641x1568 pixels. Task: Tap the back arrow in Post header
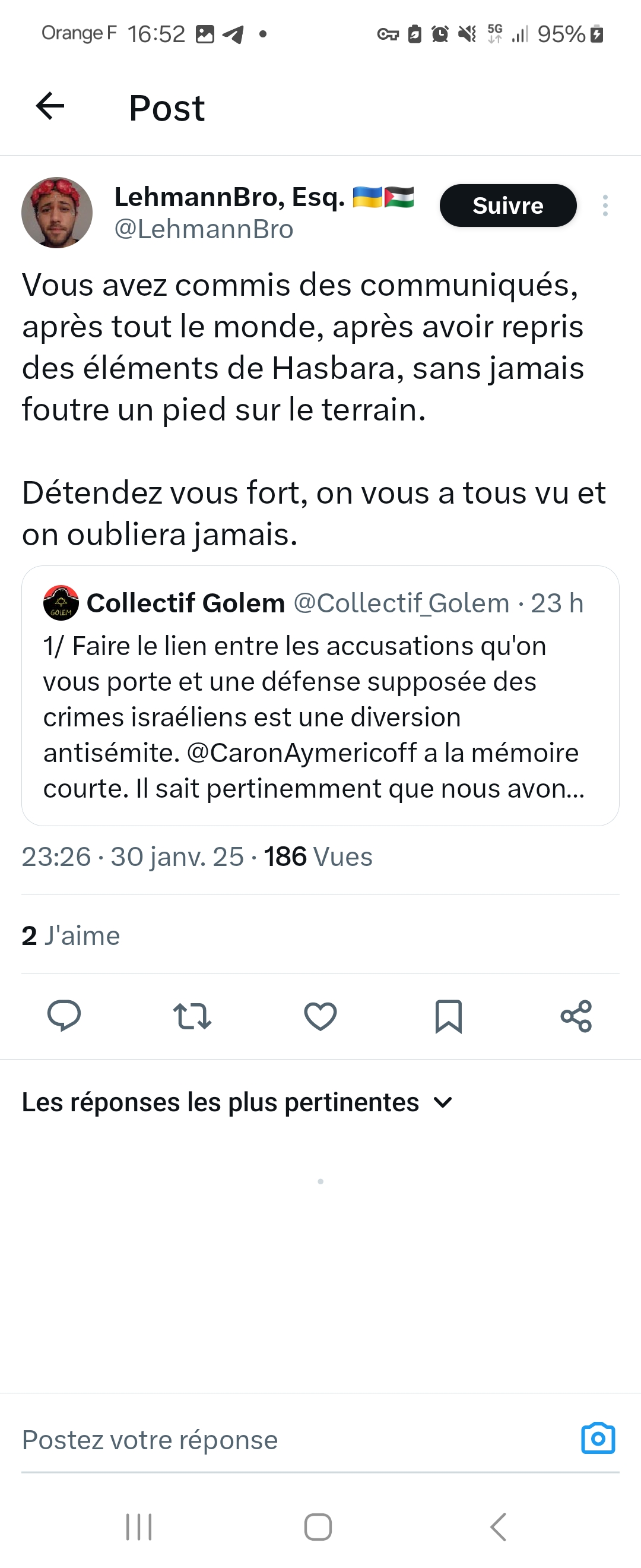coord(50,106)
